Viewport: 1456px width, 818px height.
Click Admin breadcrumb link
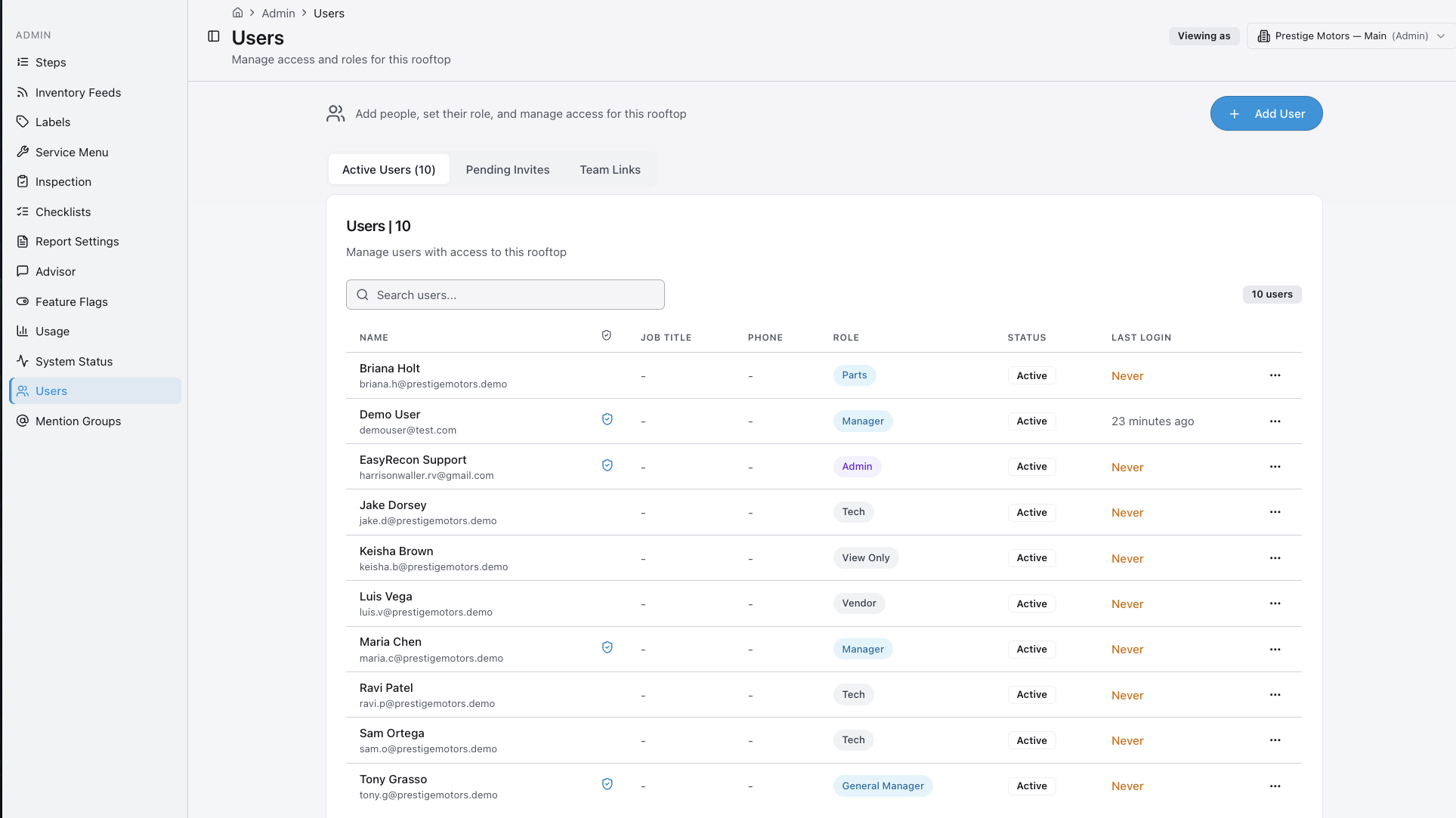pyautogui.click(x=278, y=13)
